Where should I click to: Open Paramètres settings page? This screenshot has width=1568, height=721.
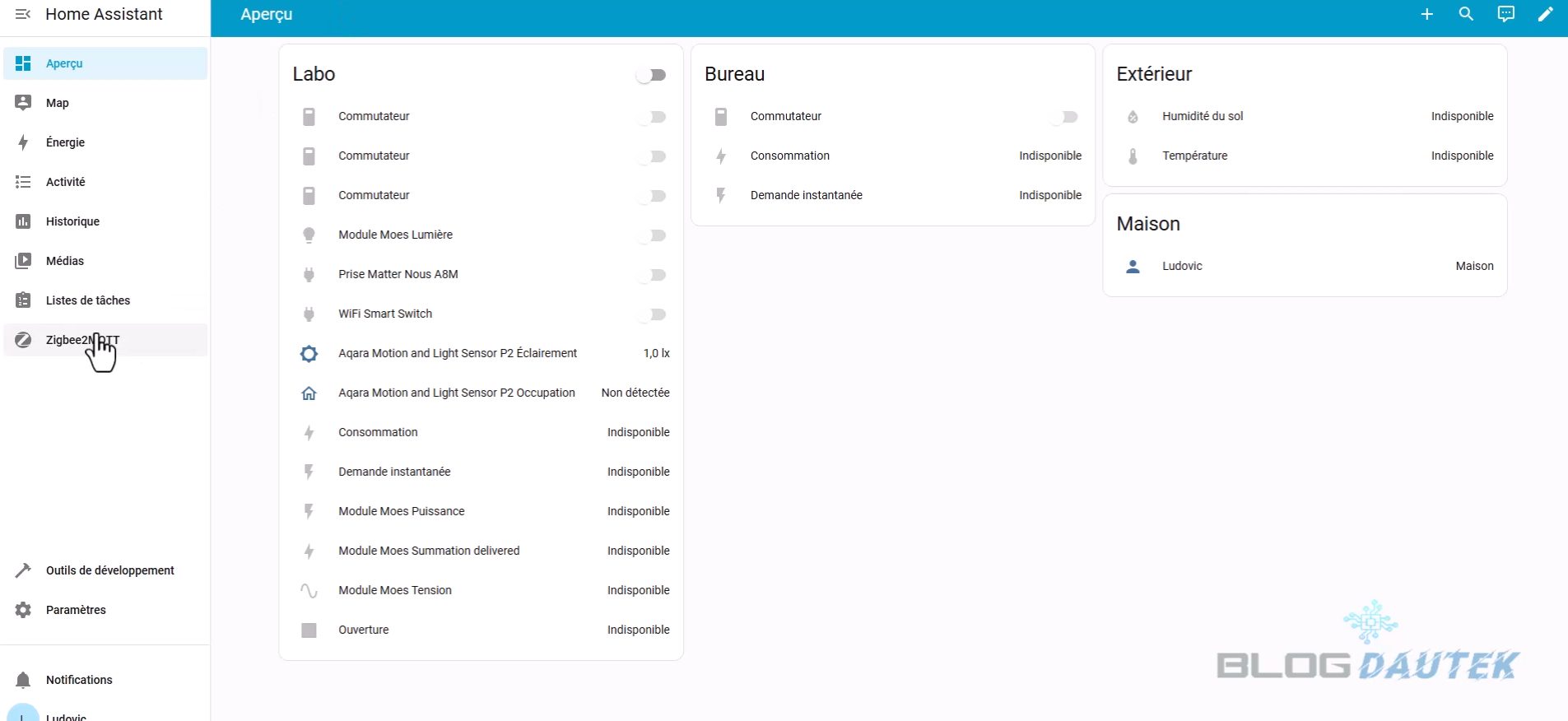(76, 610)
